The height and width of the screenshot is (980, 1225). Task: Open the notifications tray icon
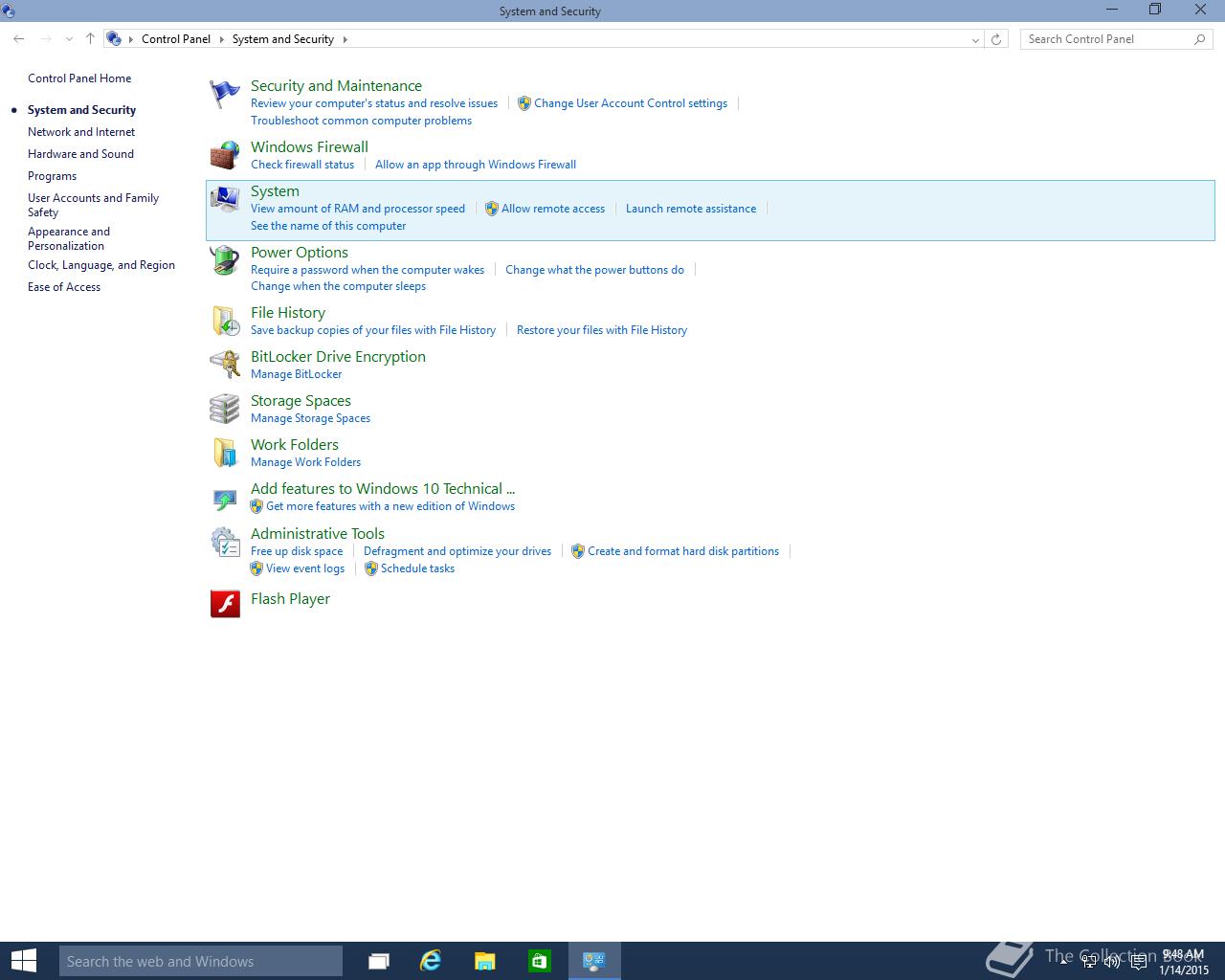point(1138,962)
